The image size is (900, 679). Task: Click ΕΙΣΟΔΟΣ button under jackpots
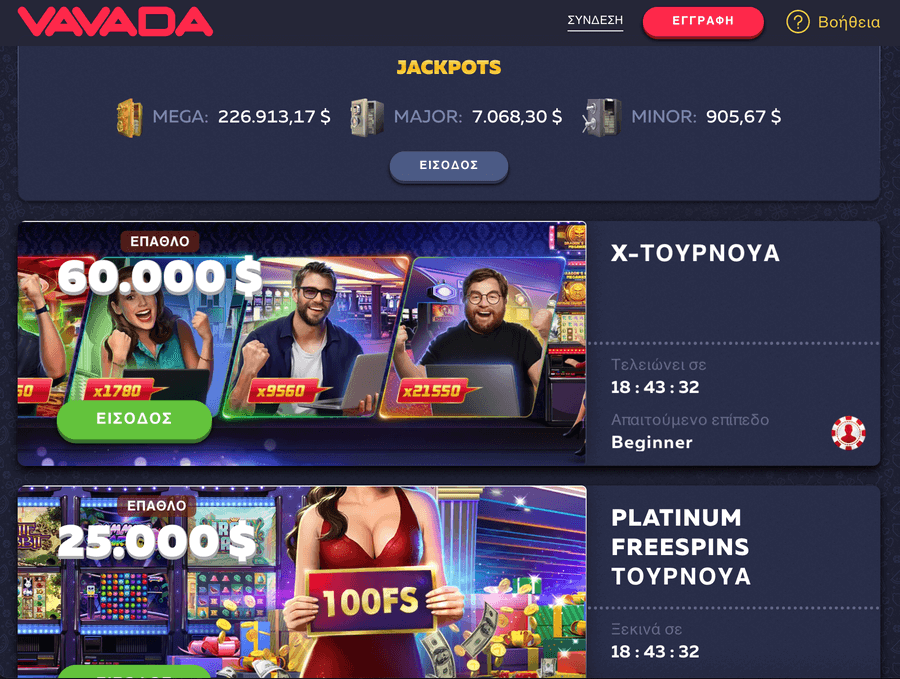pyautogui.click(x=449, y=165)
